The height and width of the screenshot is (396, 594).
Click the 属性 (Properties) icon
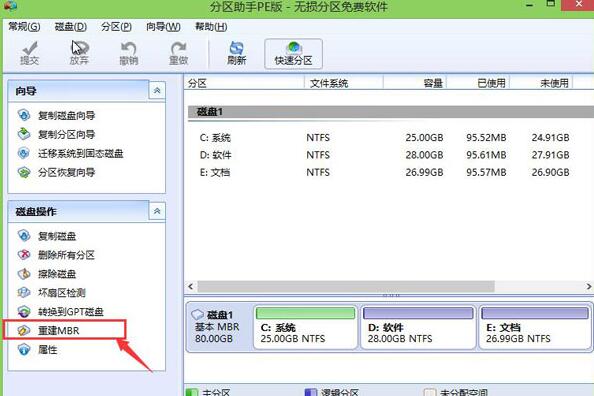click(24, 349)
